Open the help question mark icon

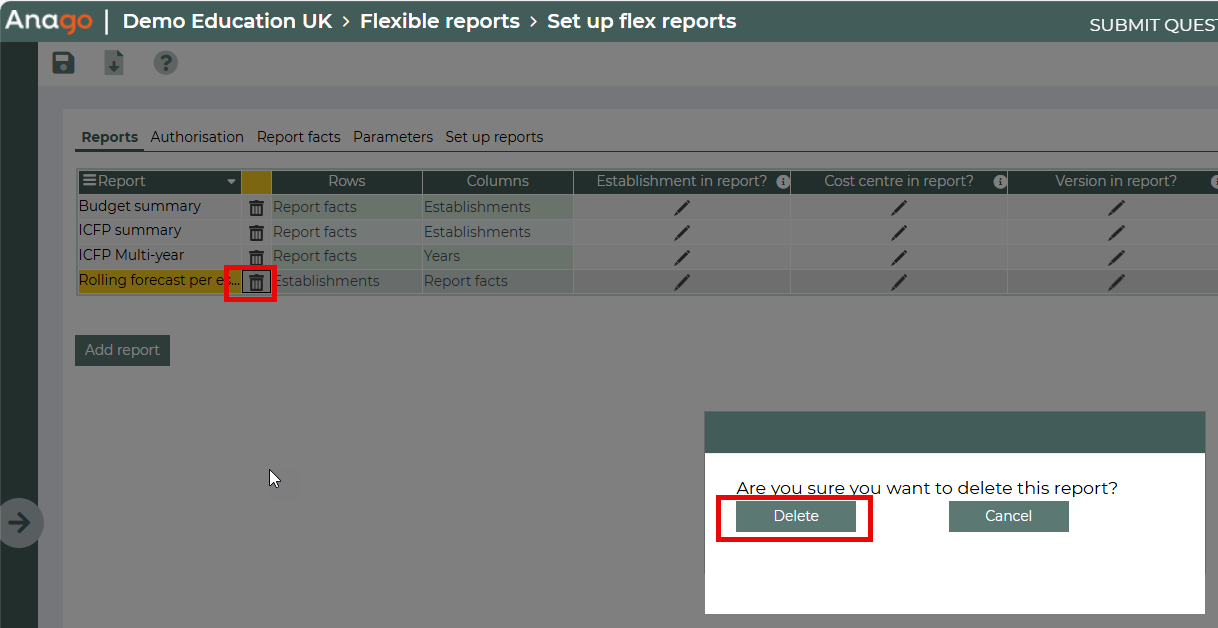tap(165, 63)
